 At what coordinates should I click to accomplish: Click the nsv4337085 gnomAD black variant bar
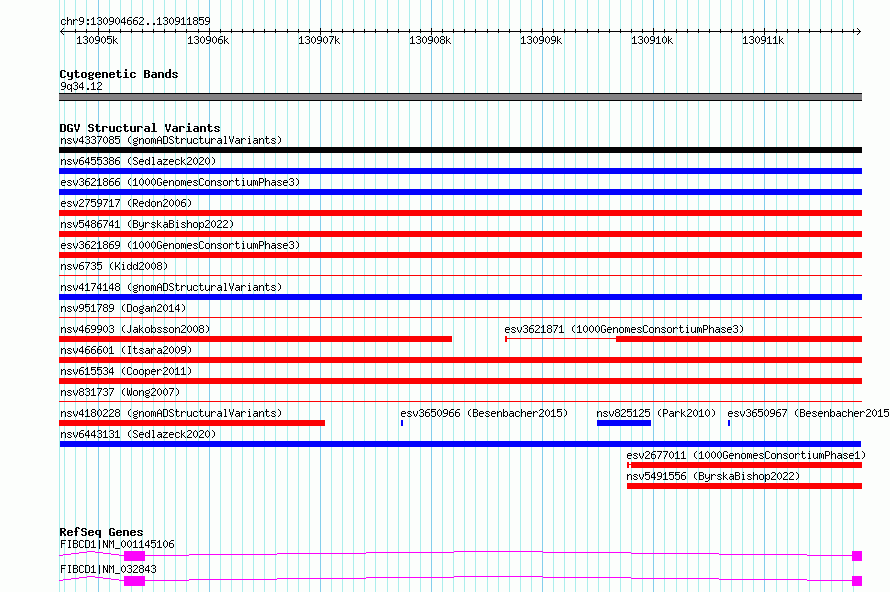coord(460,150)
